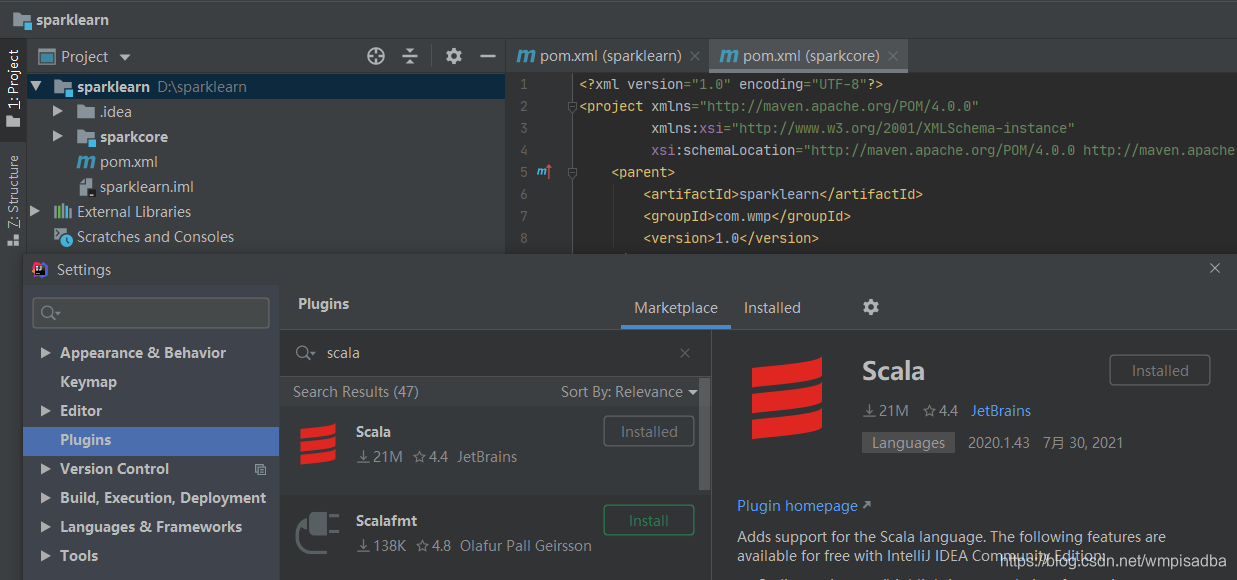Switch to the Marketplace tab
Viewport: 1237px width, 580px height.
(676, 308)
